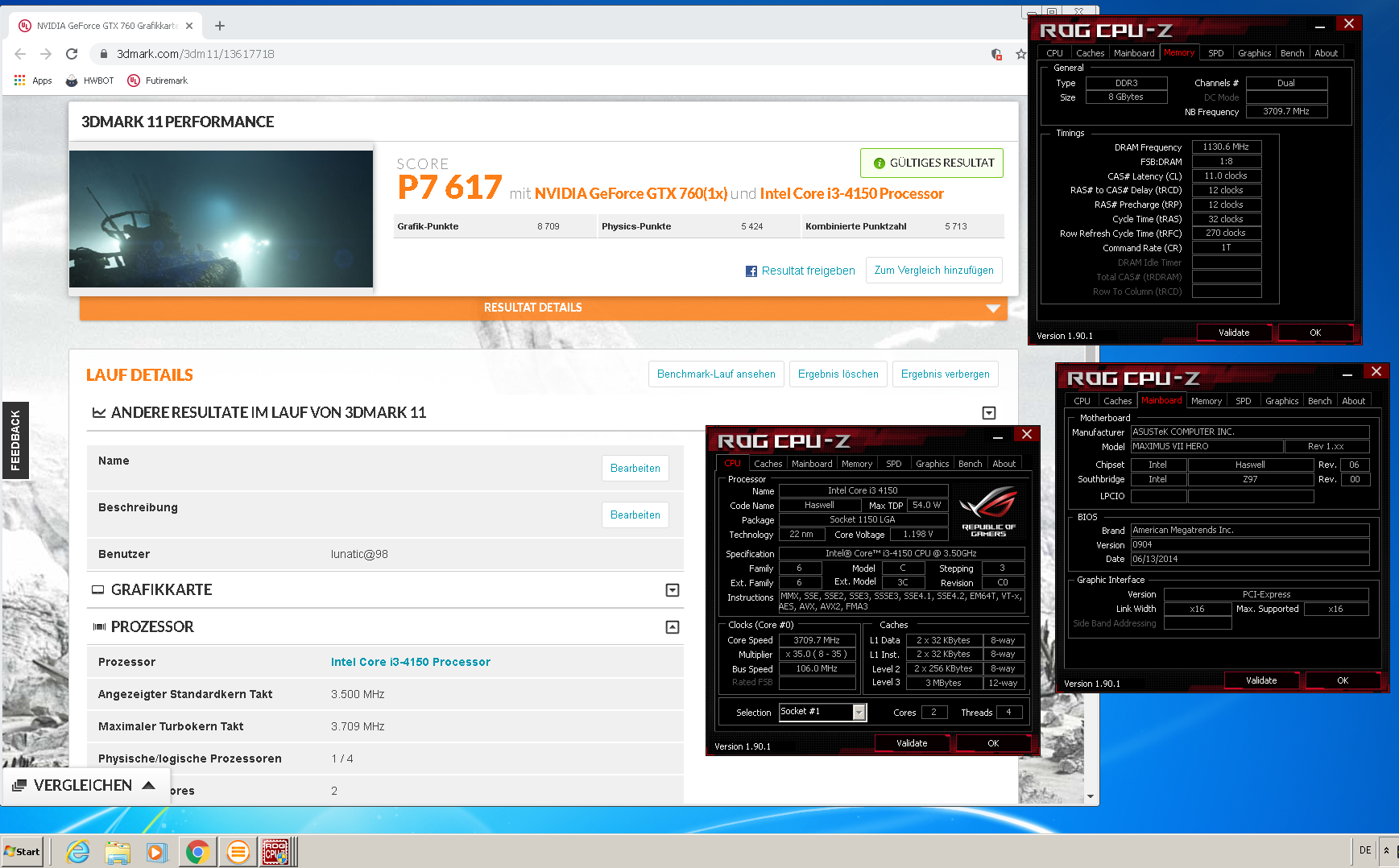Click the browser back arrow
Screen dimensions: 1399x868
[x=20, y=54]
